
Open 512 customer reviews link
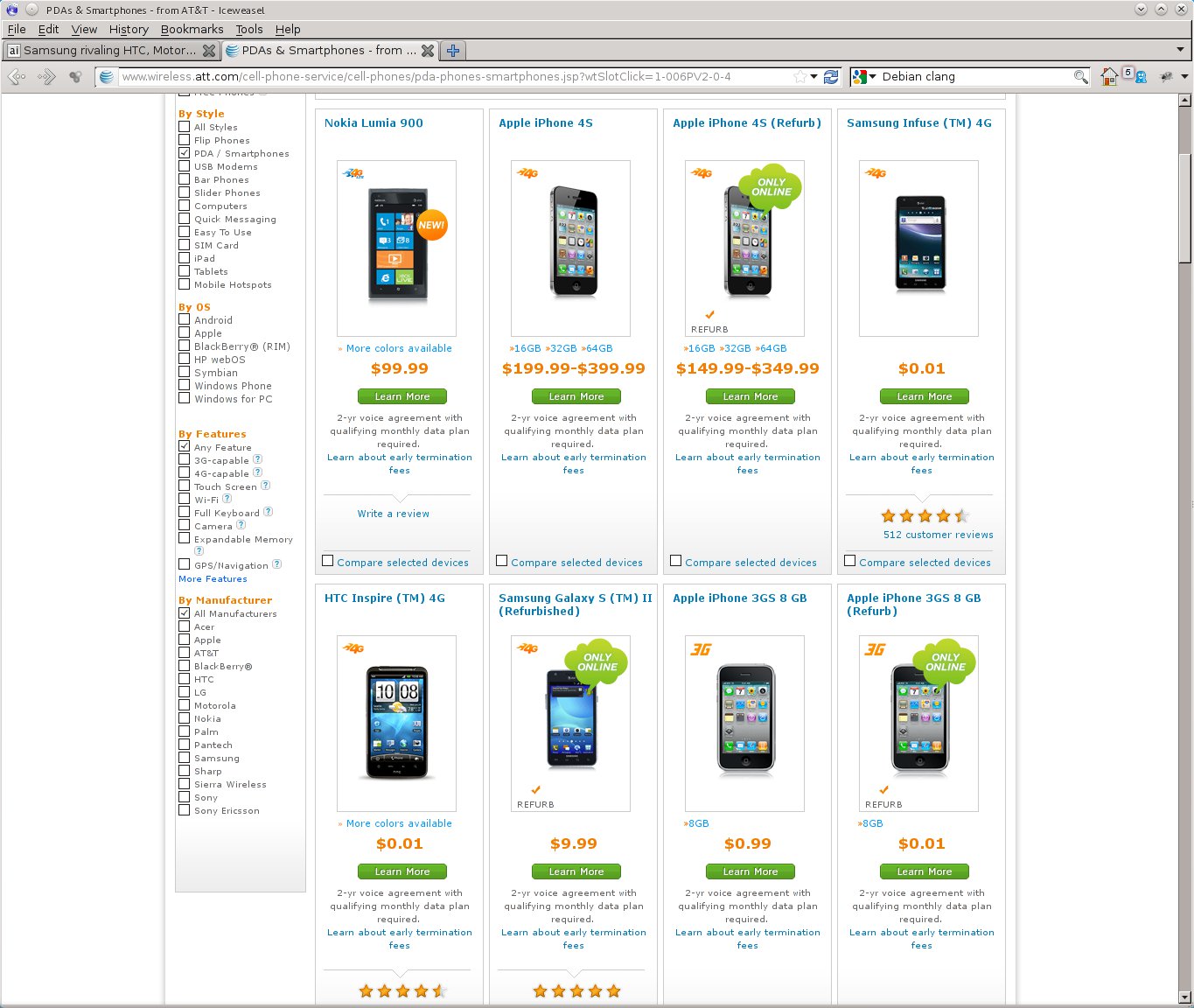[x=939, y=535]
